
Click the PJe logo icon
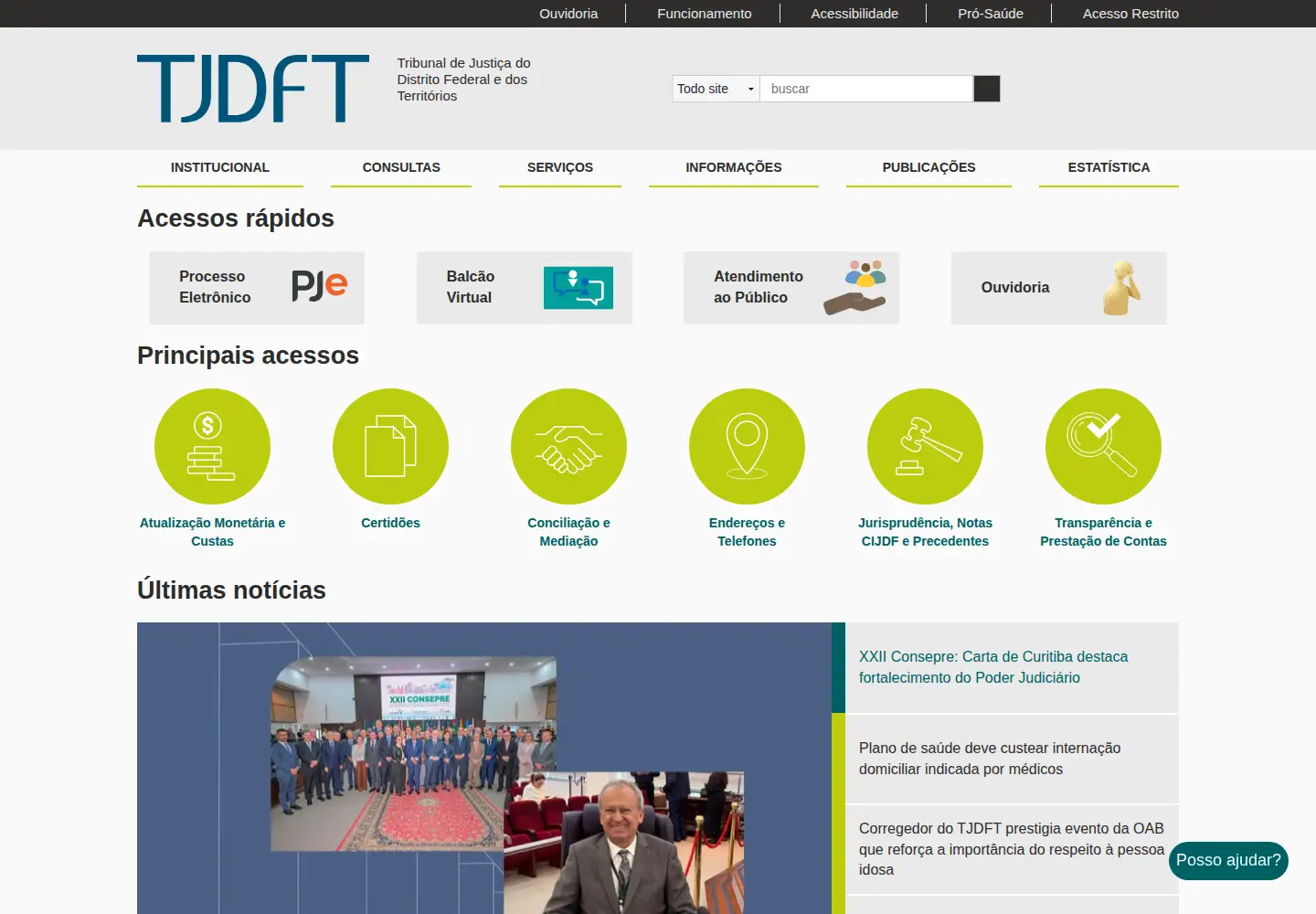(x=319, y=286)
